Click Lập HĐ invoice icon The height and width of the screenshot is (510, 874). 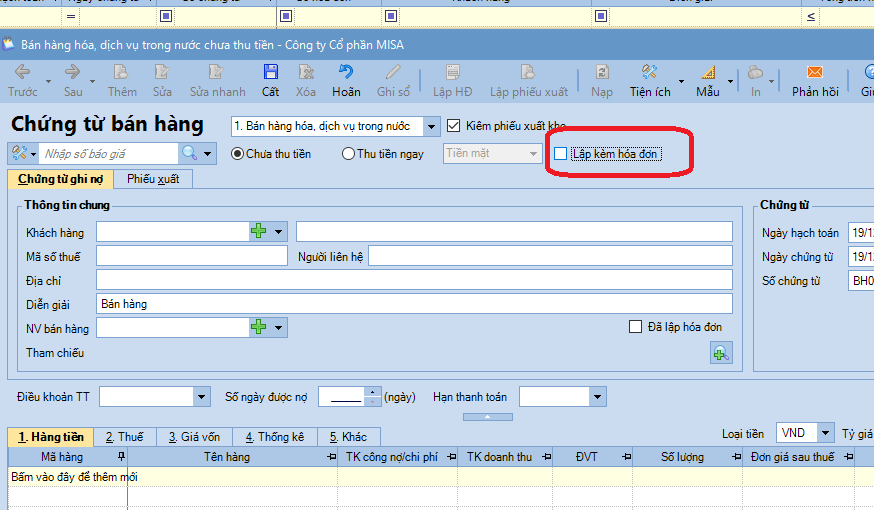point(453,72)
